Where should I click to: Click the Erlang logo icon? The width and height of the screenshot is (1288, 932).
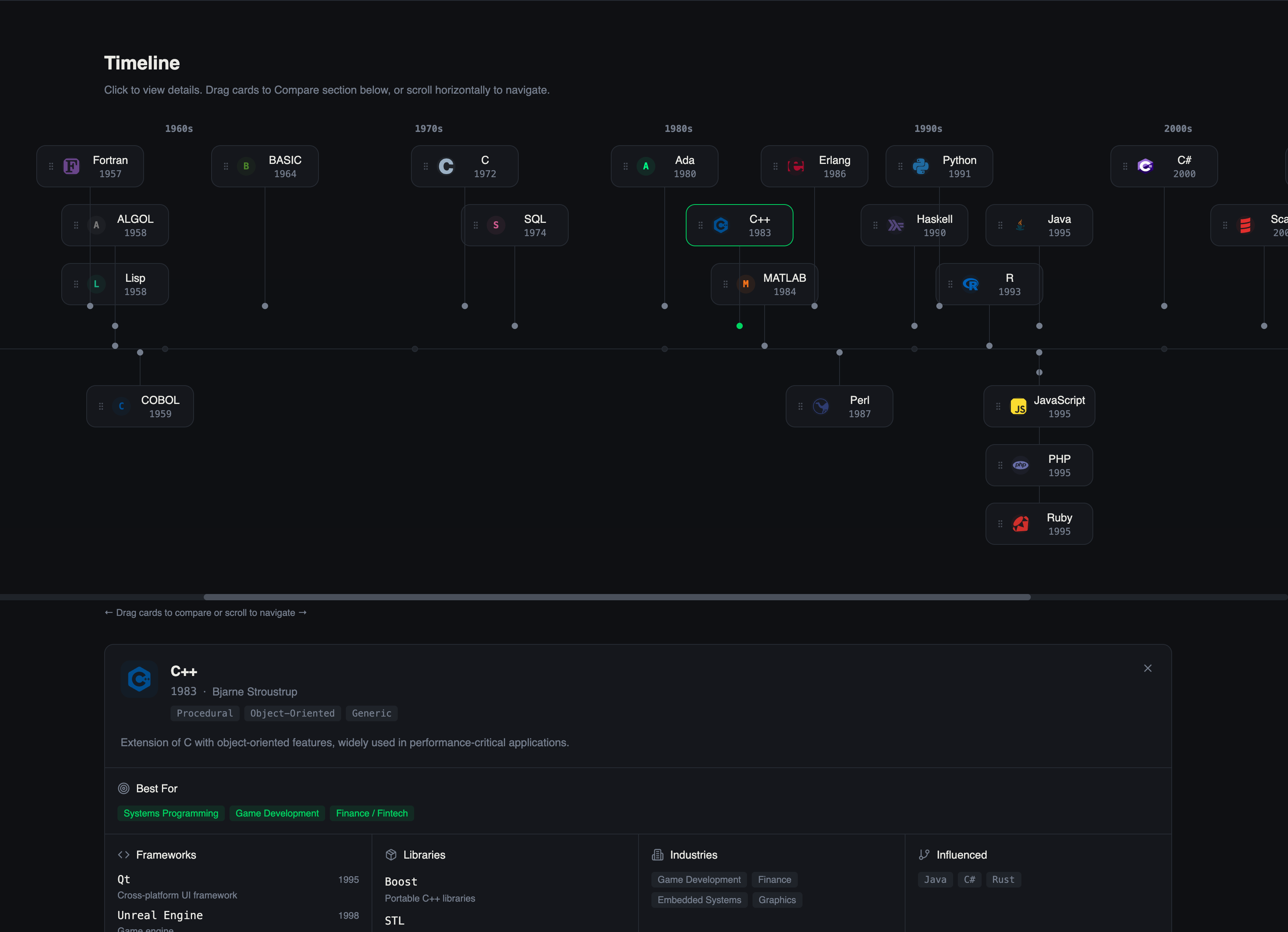[795, 166]
